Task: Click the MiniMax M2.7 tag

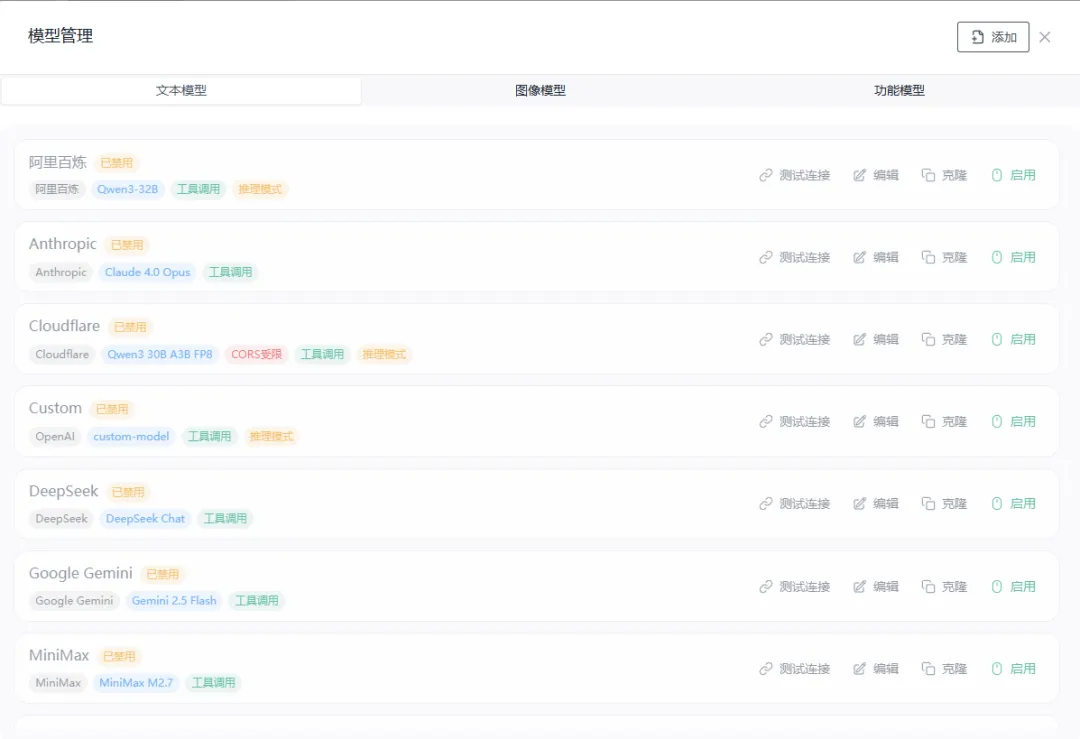Action: (136, 683)
